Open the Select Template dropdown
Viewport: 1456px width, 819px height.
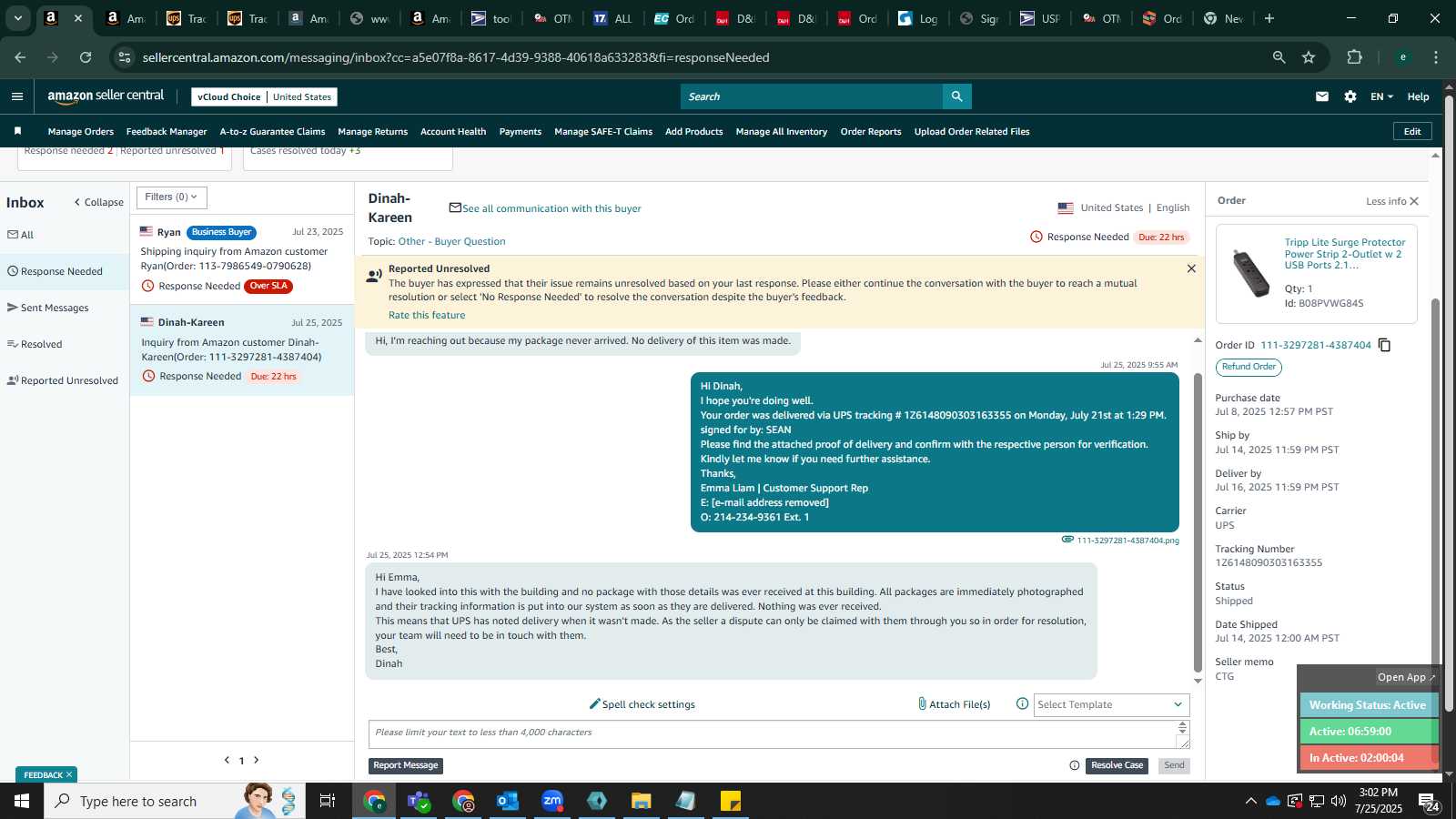(1111, 704)
